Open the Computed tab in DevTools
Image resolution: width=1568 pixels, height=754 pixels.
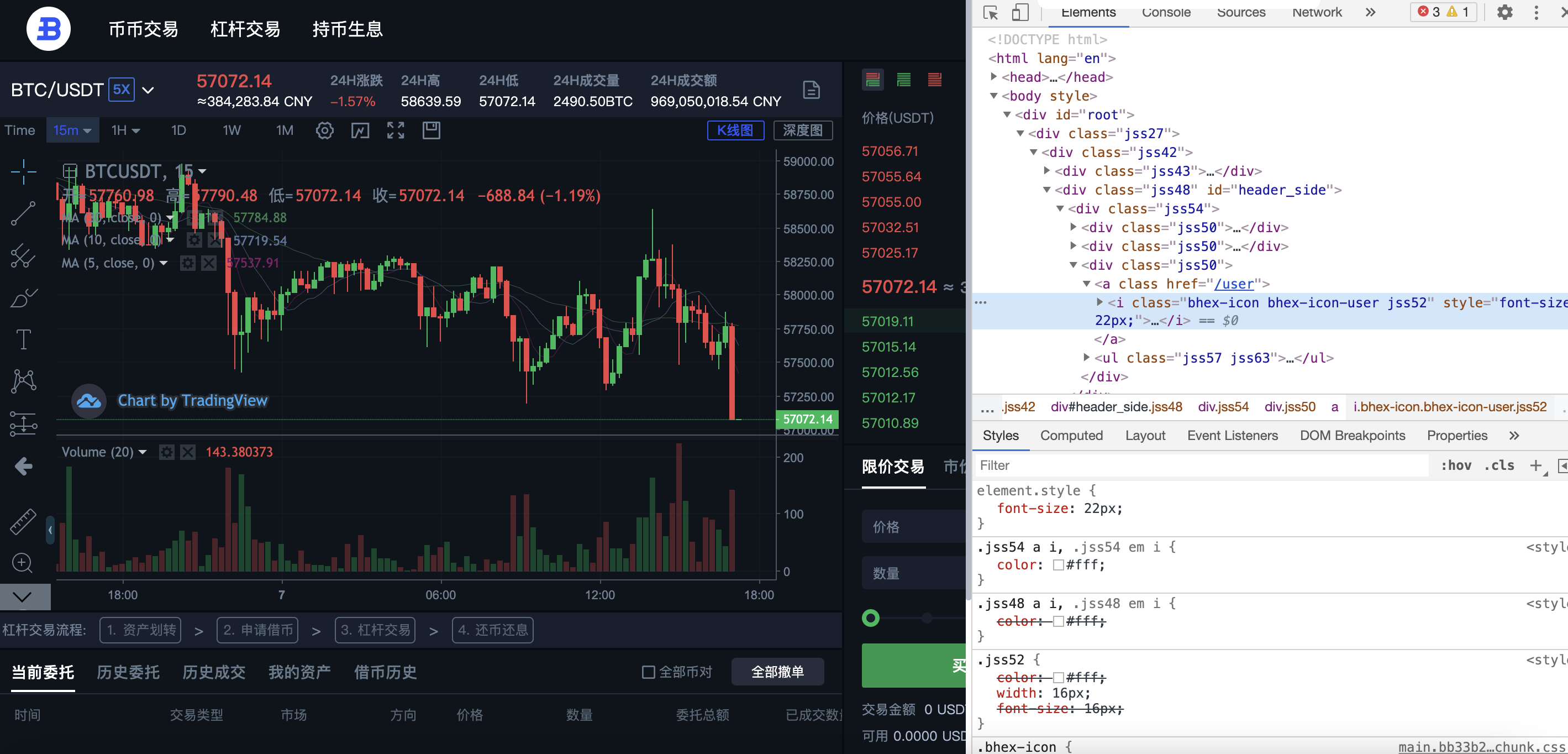point(1071,436)
